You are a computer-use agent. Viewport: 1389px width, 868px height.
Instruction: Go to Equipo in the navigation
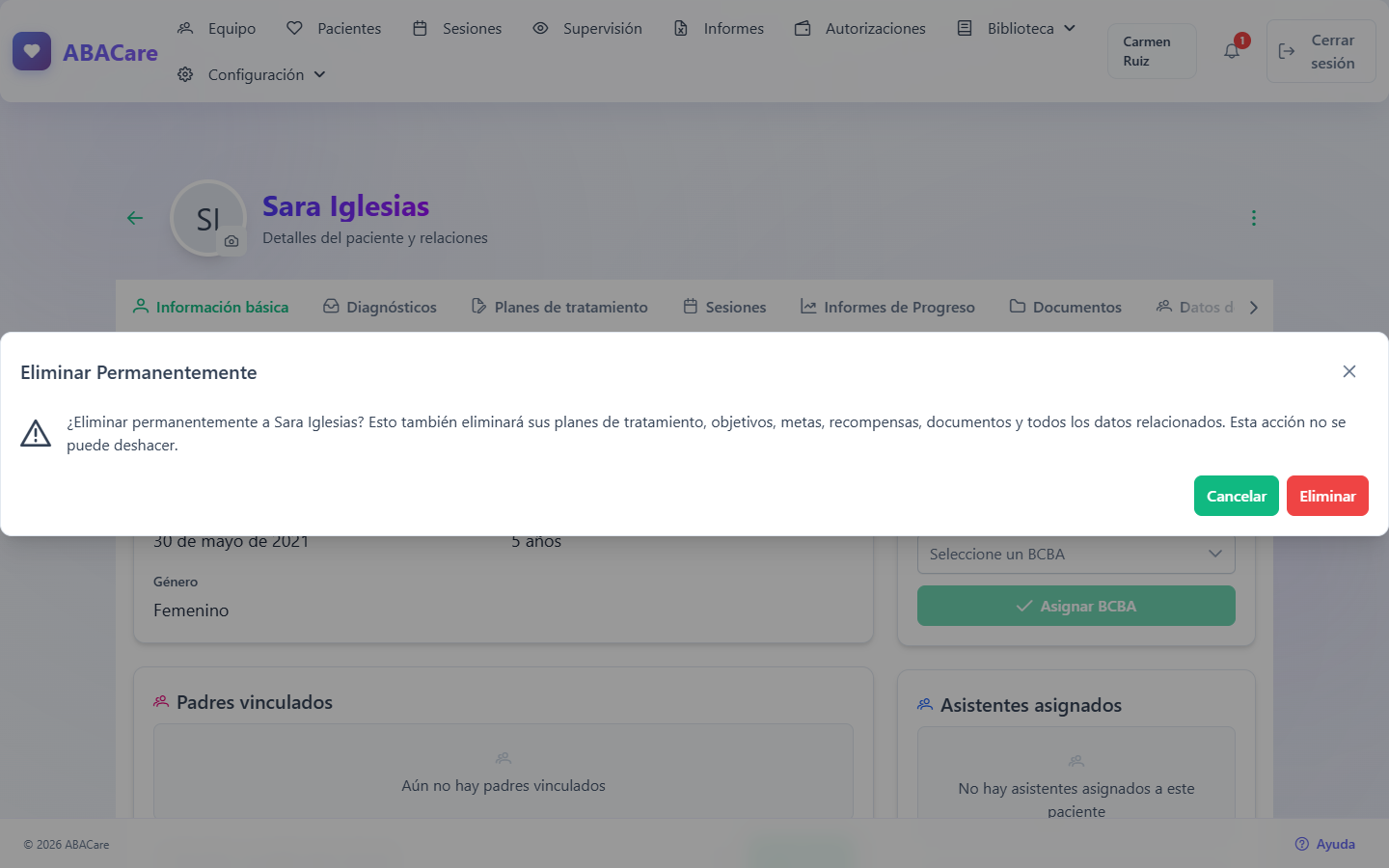click(x=217, y=28)
